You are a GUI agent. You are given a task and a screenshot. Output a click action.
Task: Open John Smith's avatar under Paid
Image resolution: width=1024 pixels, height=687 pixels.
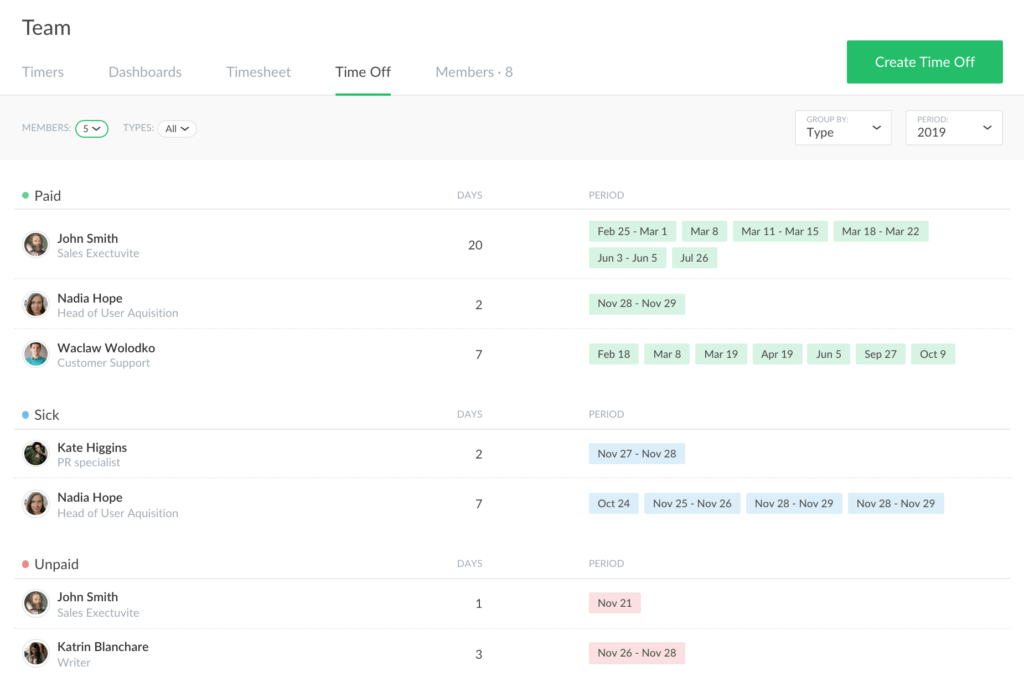click(x=36, y=244)
